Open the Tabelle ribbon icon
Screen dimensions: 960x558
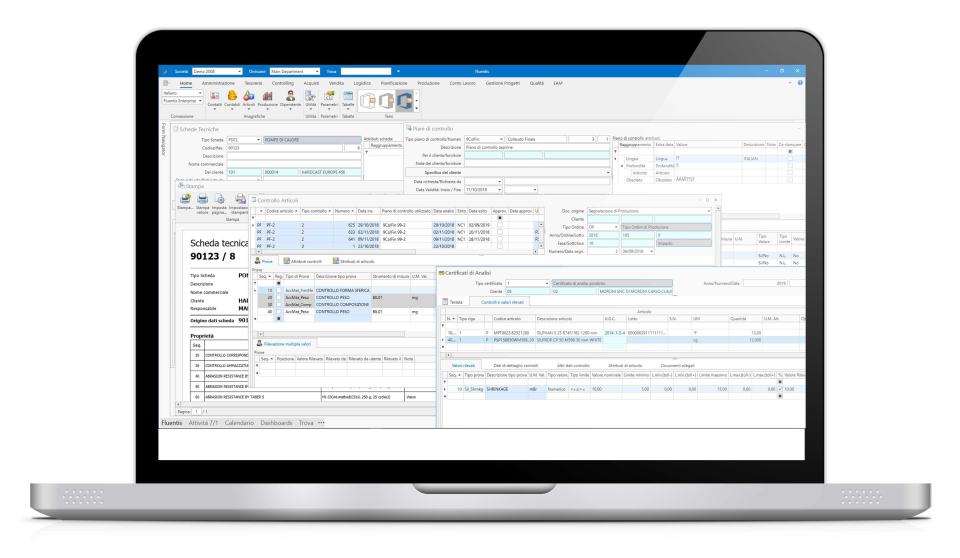click(x=348, y=98)
